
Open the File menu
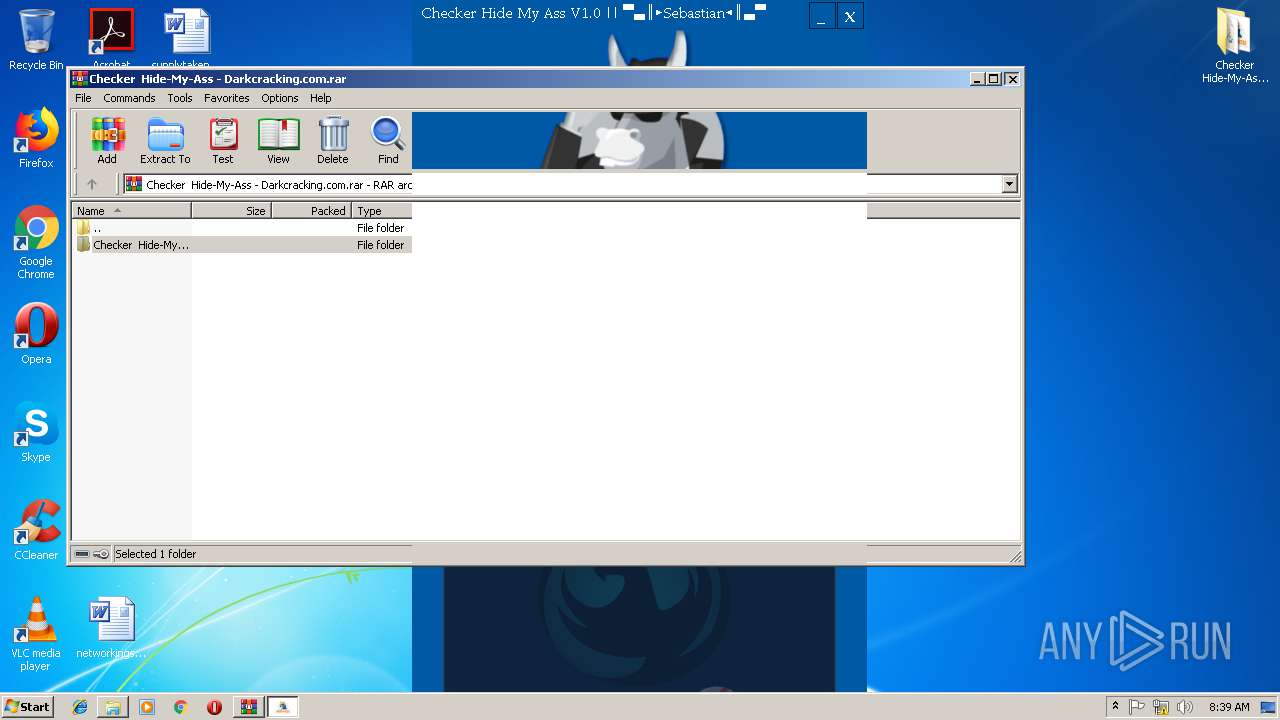pyautogui.click(x=83, y=98)
